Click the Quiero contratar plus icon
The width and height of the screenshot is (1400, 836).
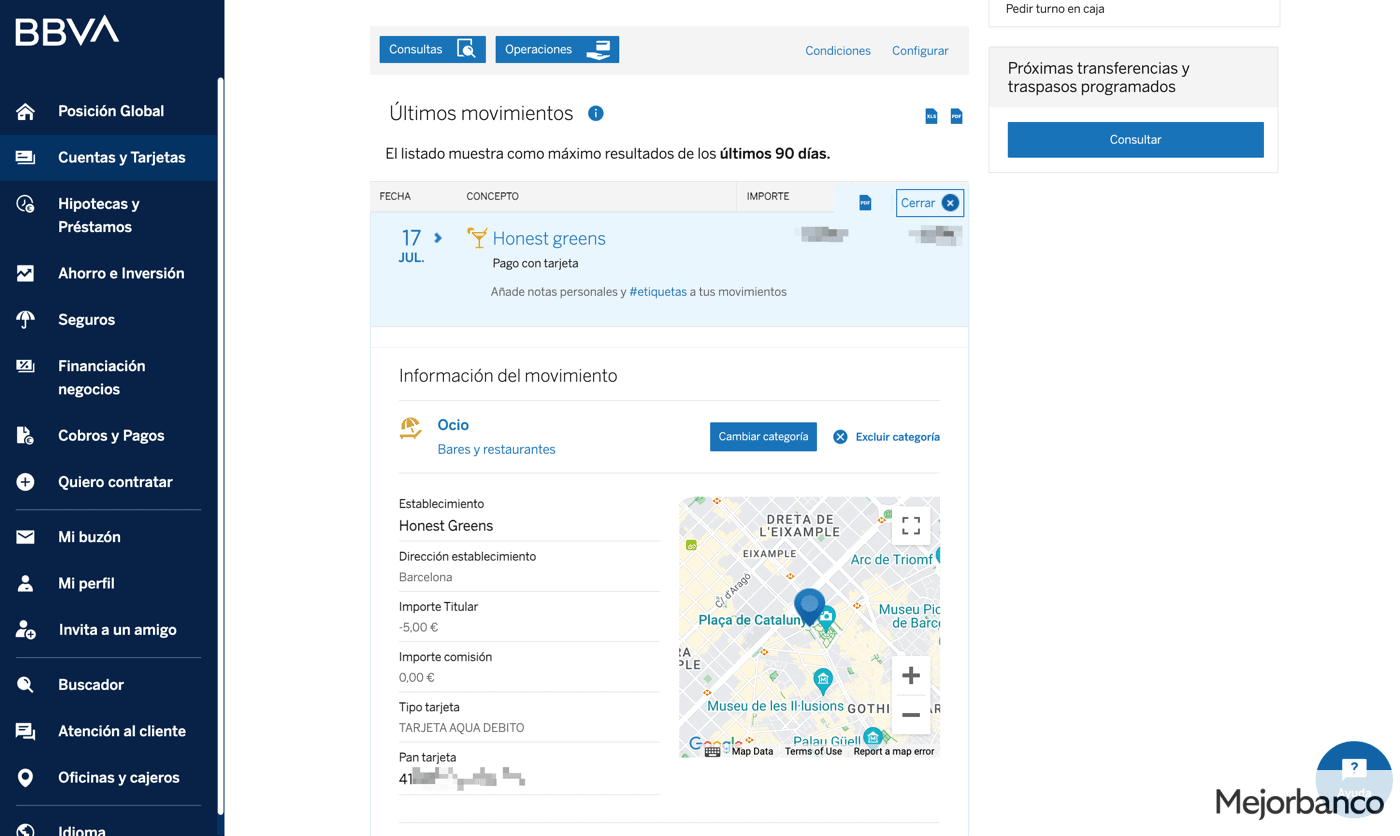pos(25,482)
